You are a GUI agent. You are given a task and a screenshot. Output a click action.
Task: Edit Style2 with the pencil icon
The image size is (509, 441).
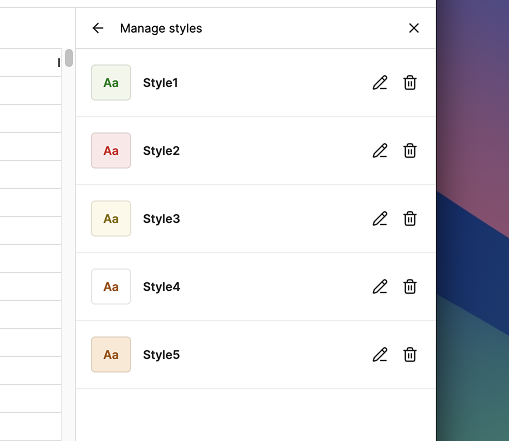pyautogui.click(x=380, y=151)
